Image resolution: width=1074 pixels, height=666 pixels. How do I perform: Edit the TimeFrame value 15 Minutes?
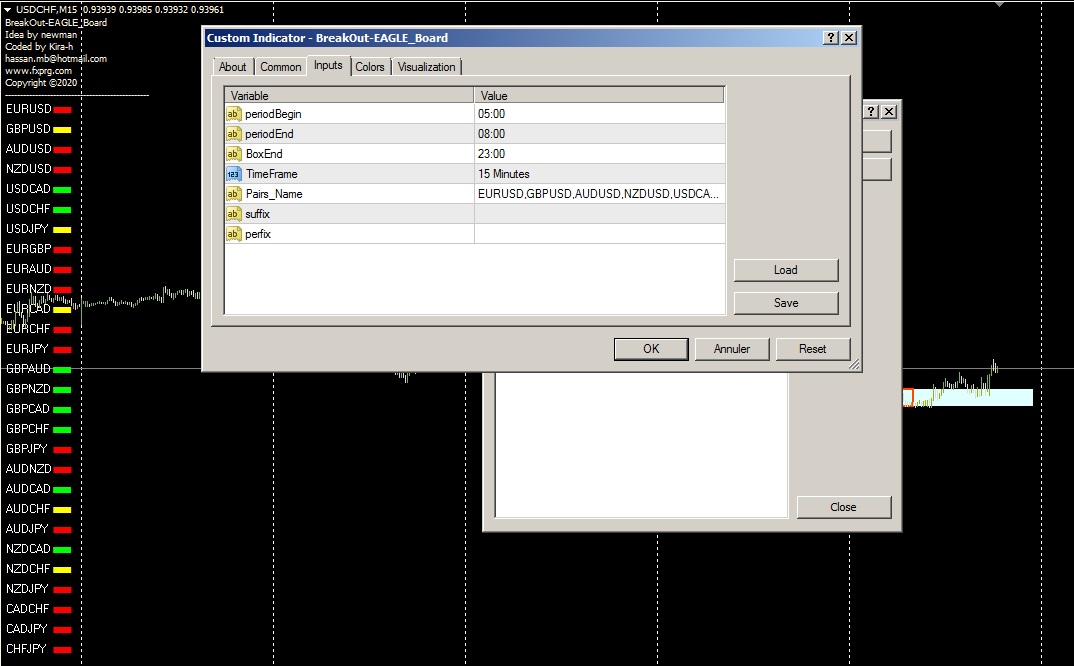coord(598,174)
